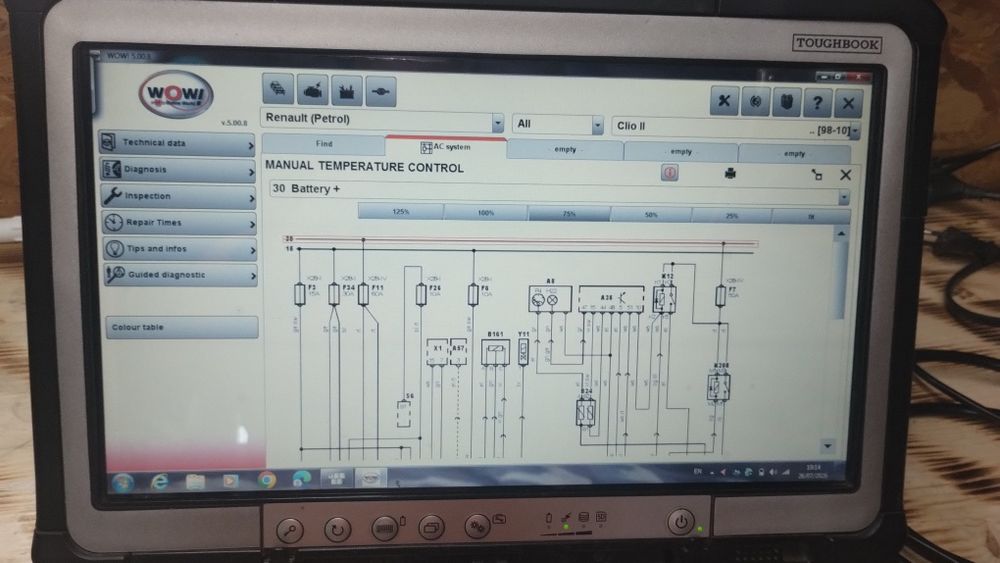1000x563 pixels.
Task: Click the detach window icon above diagram
Action: click(817, 175)
